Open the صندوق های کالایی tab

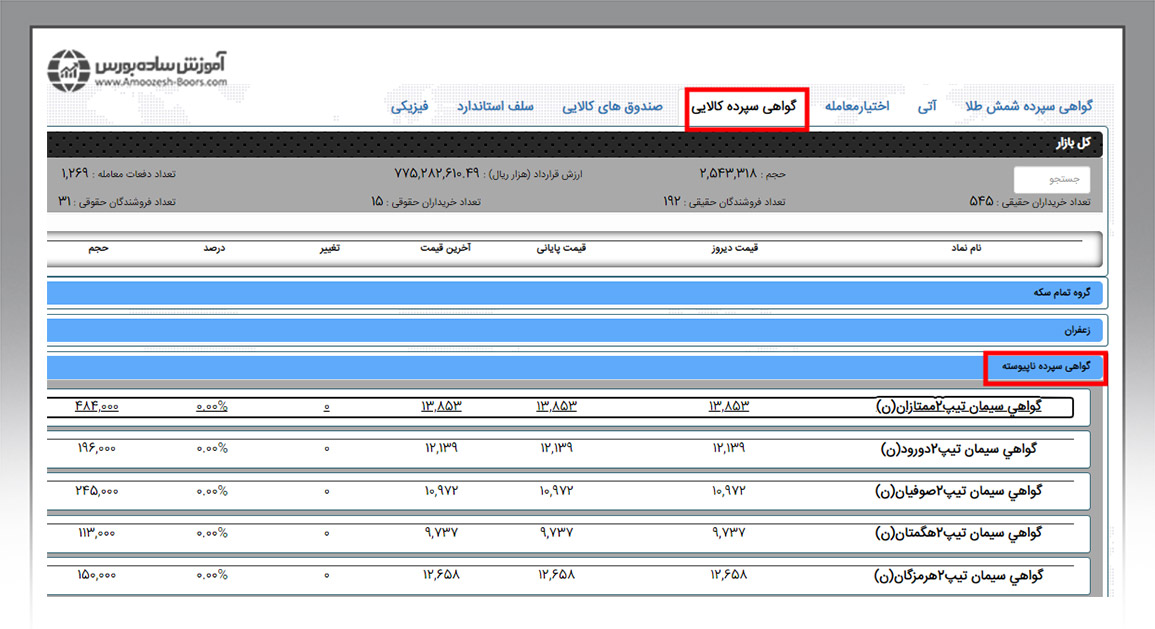point(612,107)
